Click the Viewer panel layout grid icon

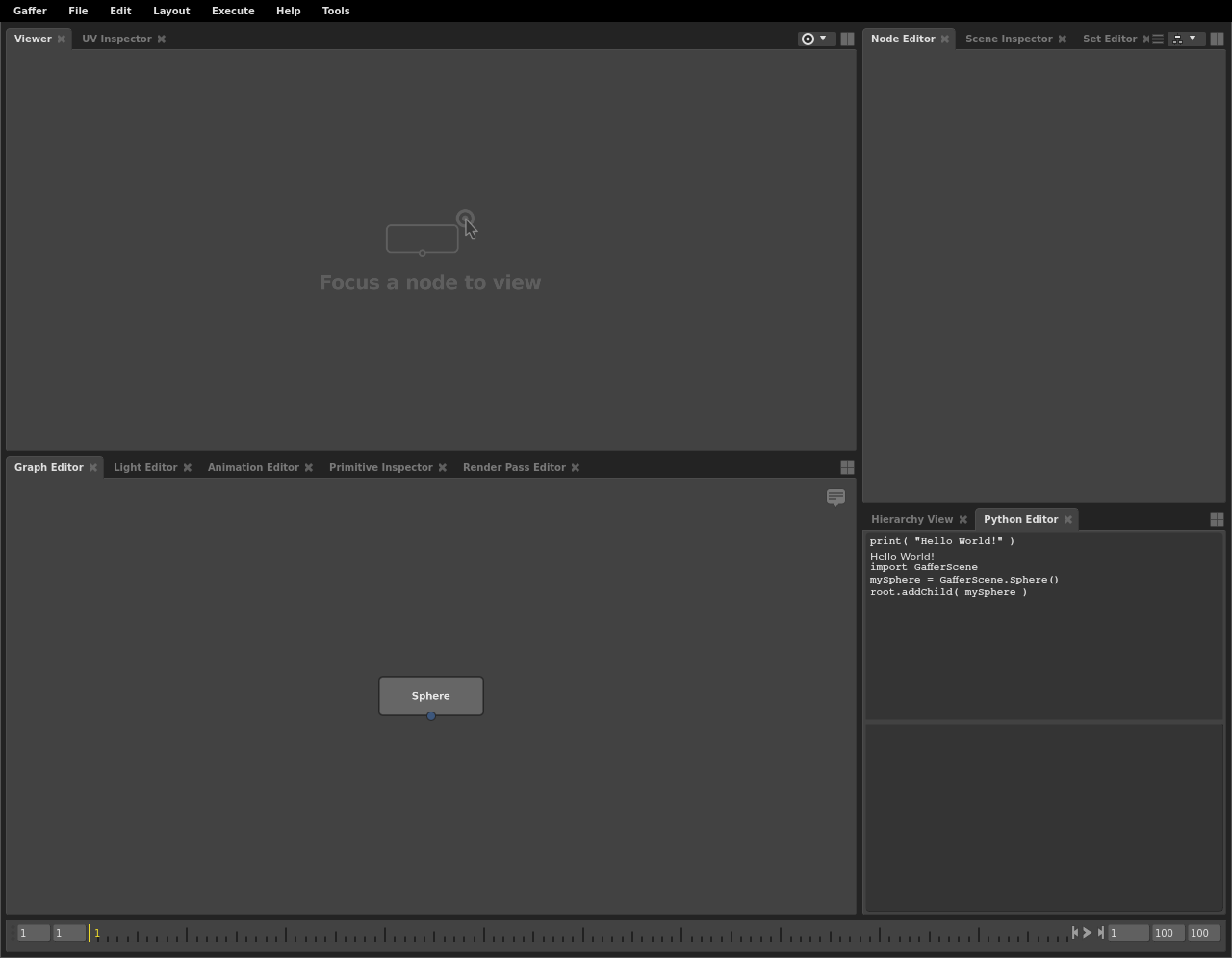847,39
